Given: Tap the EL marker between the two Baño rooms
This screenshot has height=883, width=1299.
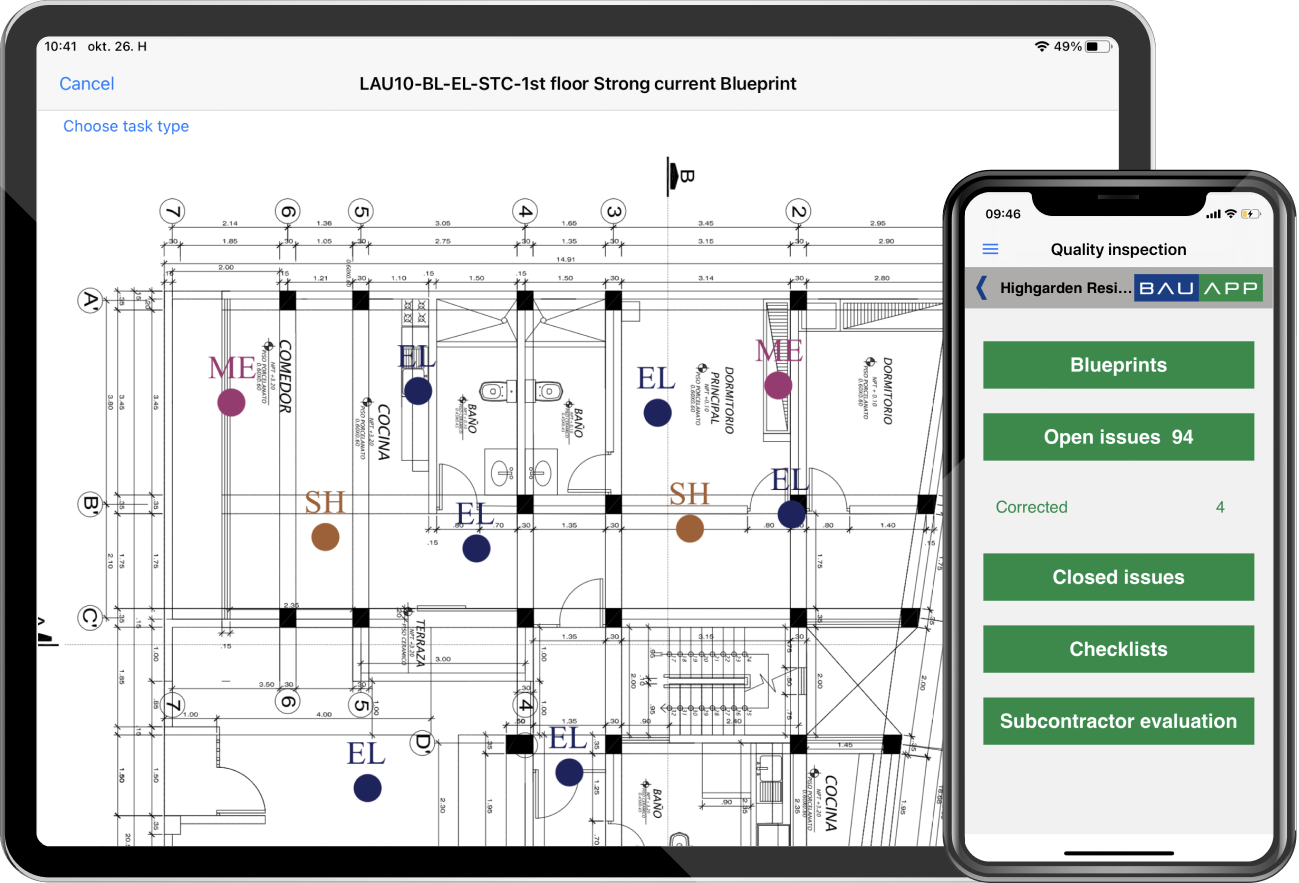Looking at the screenshot, I should click(476, 547).
